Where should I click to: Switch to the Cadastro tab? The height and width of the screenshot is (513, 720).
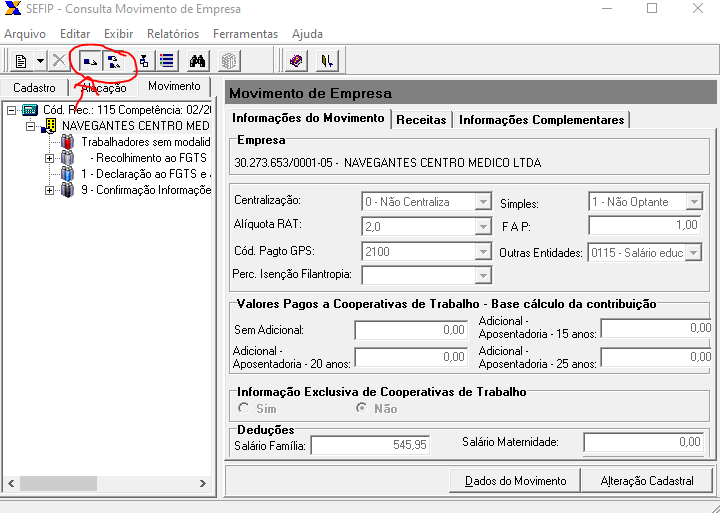(x=34, y=87)
